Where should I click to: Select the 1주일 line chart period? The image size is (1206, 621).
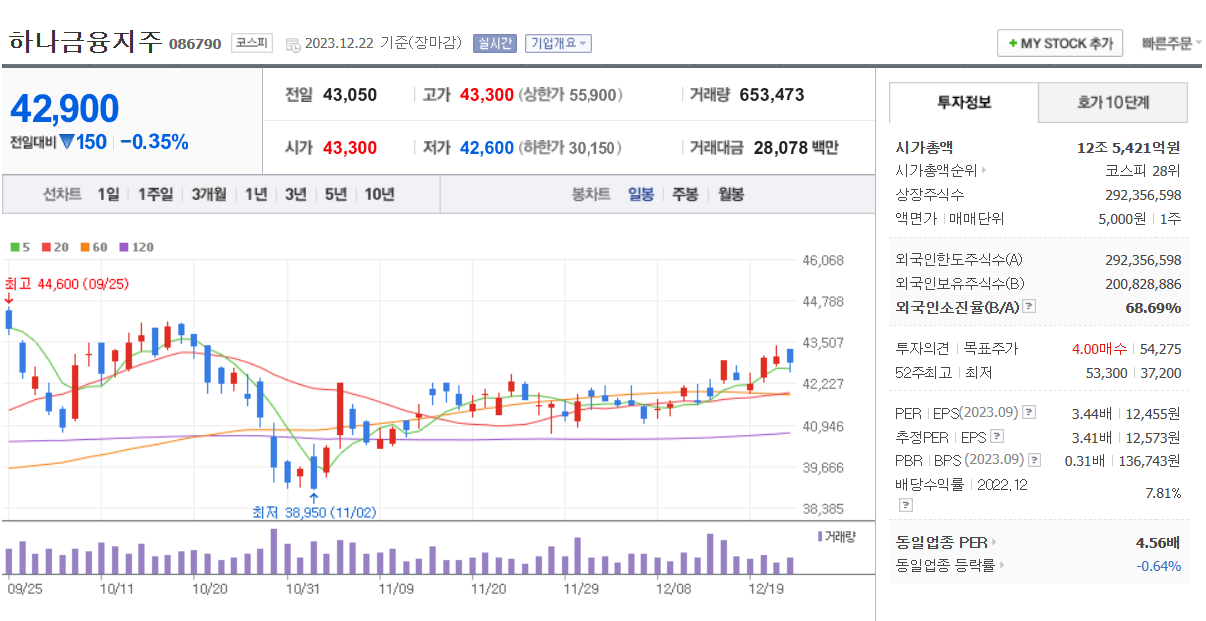click(x=155, y=195)
